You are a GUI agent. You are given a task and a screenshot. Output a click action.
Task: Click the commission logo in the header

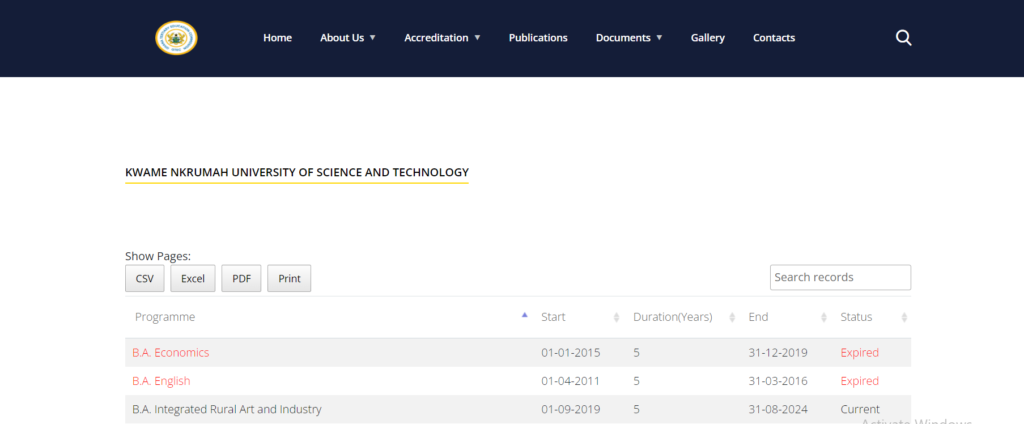(176, 38)
